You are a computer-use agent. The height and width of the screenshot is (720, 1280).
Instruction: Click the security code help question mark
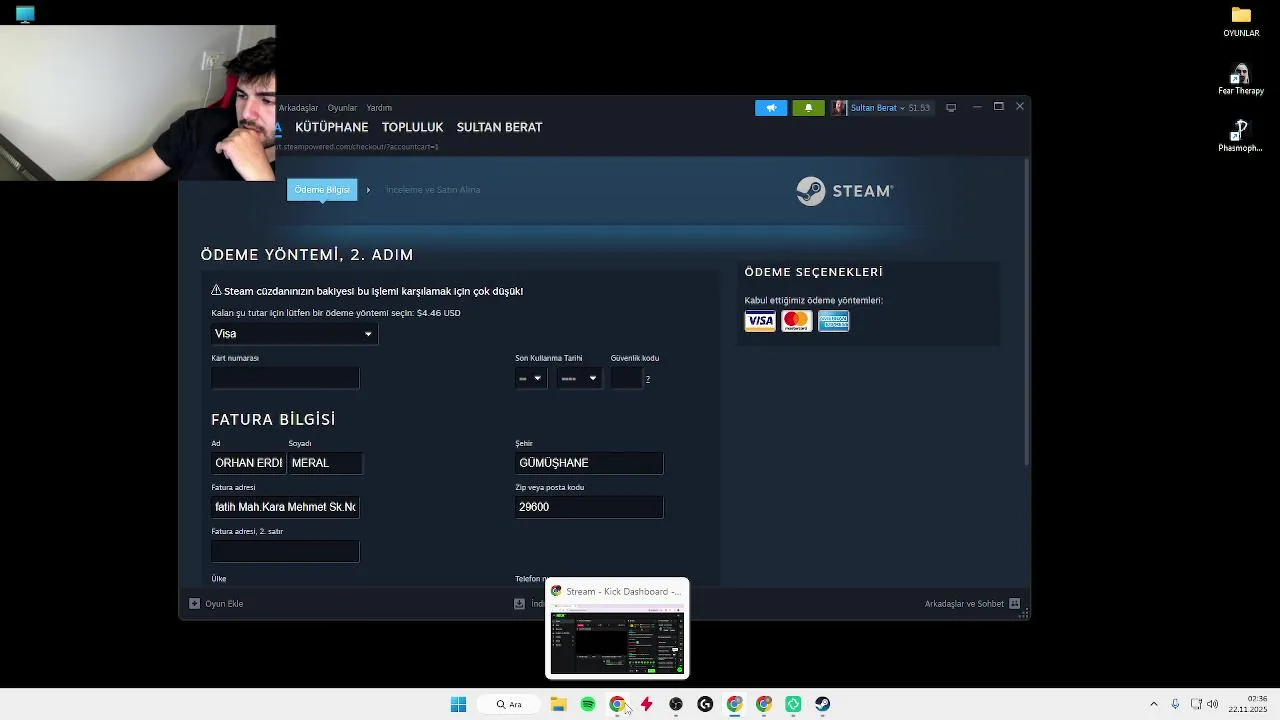coord(648,379)
